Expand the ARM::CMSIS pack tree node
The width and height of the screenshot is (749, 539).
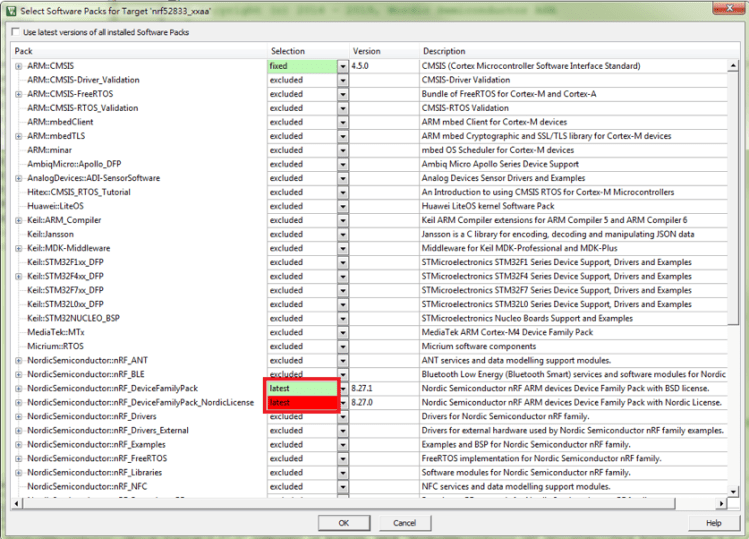point(18,66)
